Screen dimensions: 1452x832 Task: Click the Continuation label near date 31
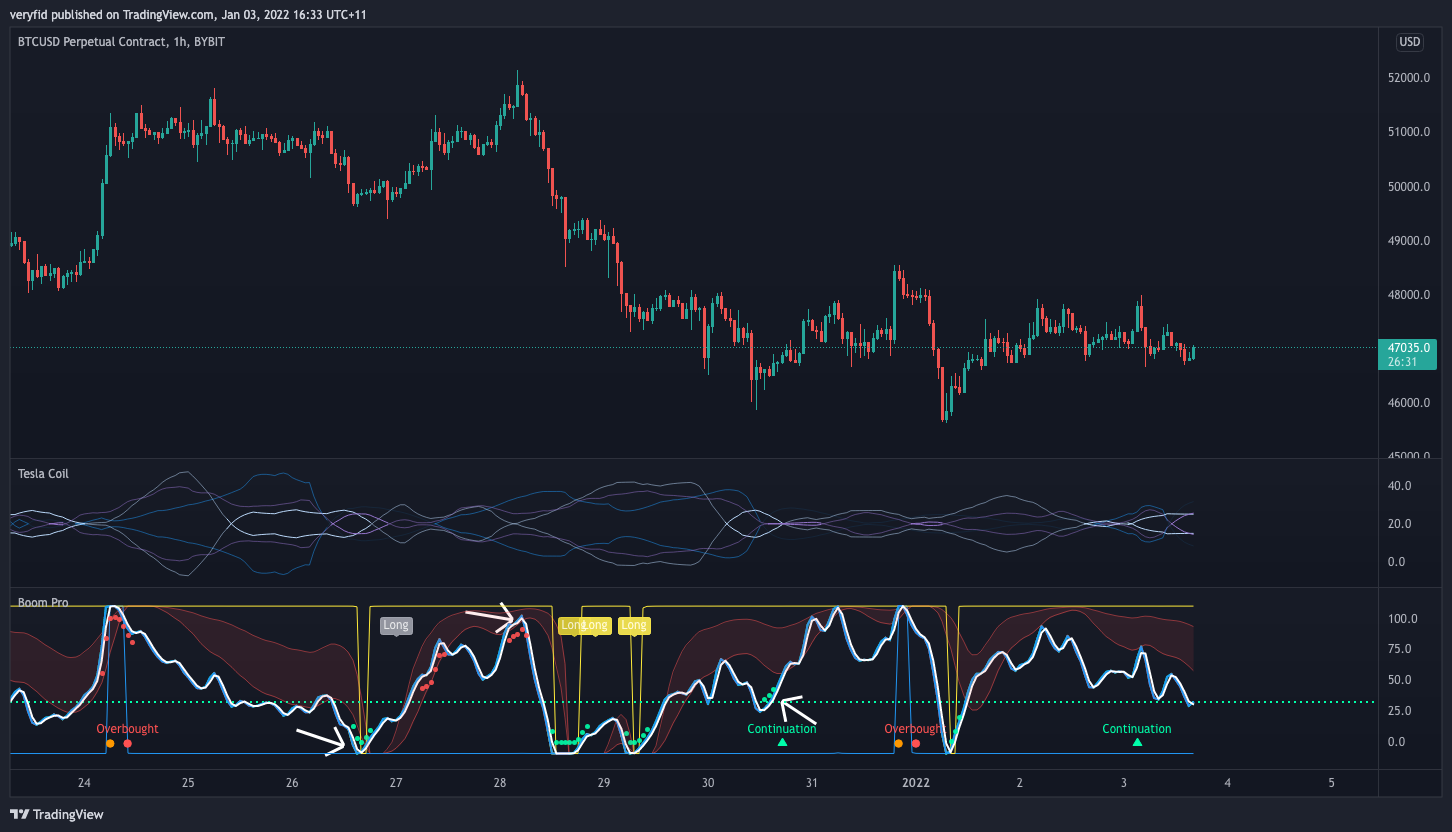782,729
